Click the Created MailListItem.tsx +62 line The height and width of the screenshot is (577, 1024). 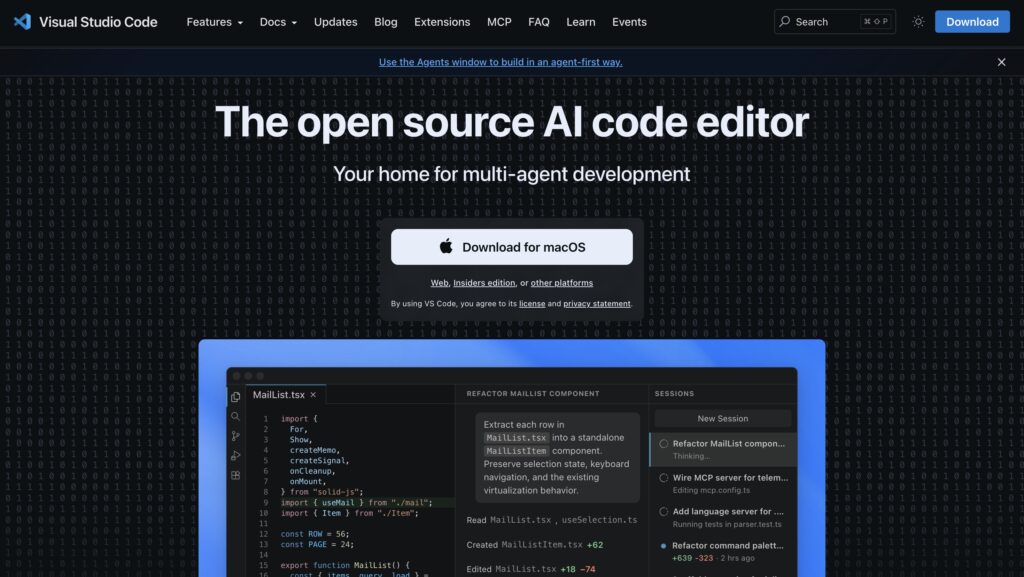tap(535, 544)
